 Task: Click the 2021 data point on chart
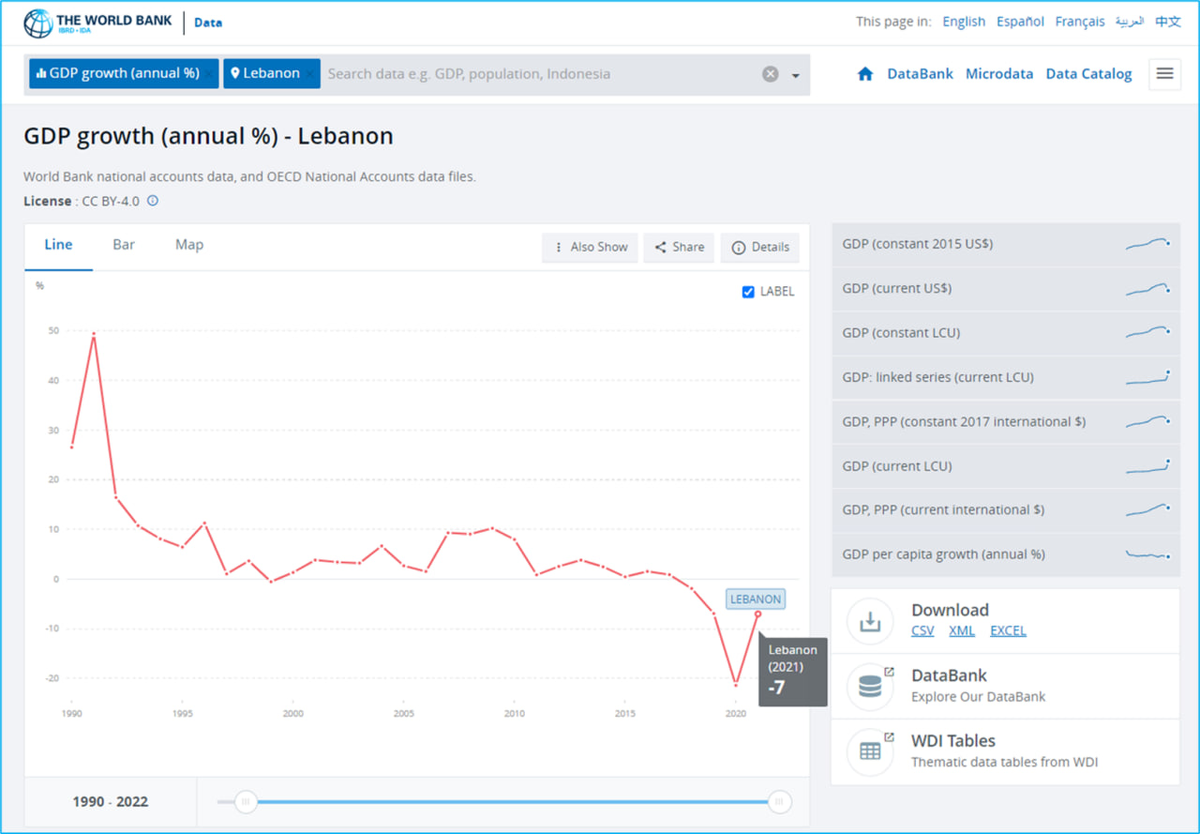[x=758, y=613]
